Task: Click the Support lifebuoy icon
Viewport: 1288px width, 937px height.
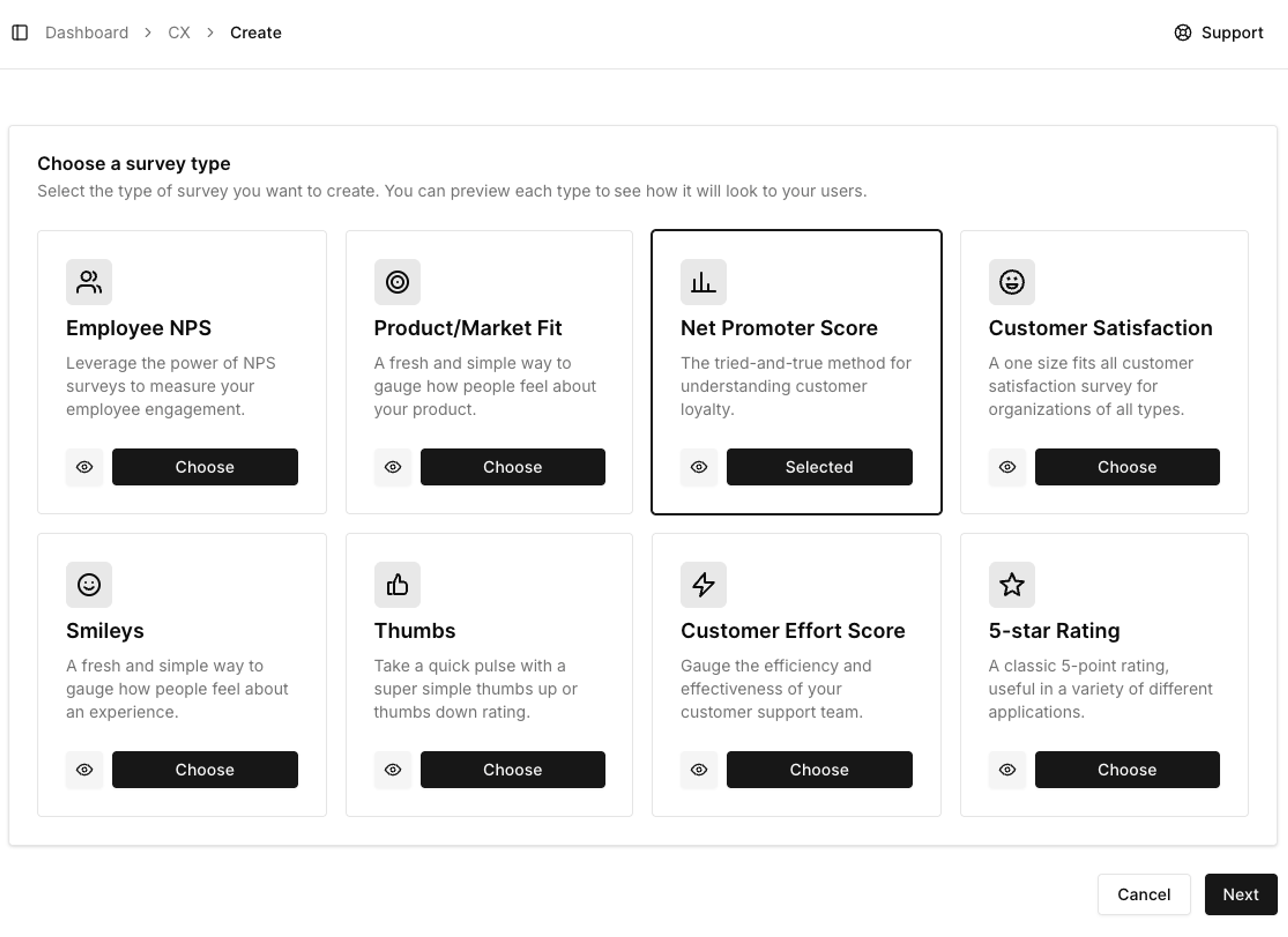Action: click(1182, 33)
